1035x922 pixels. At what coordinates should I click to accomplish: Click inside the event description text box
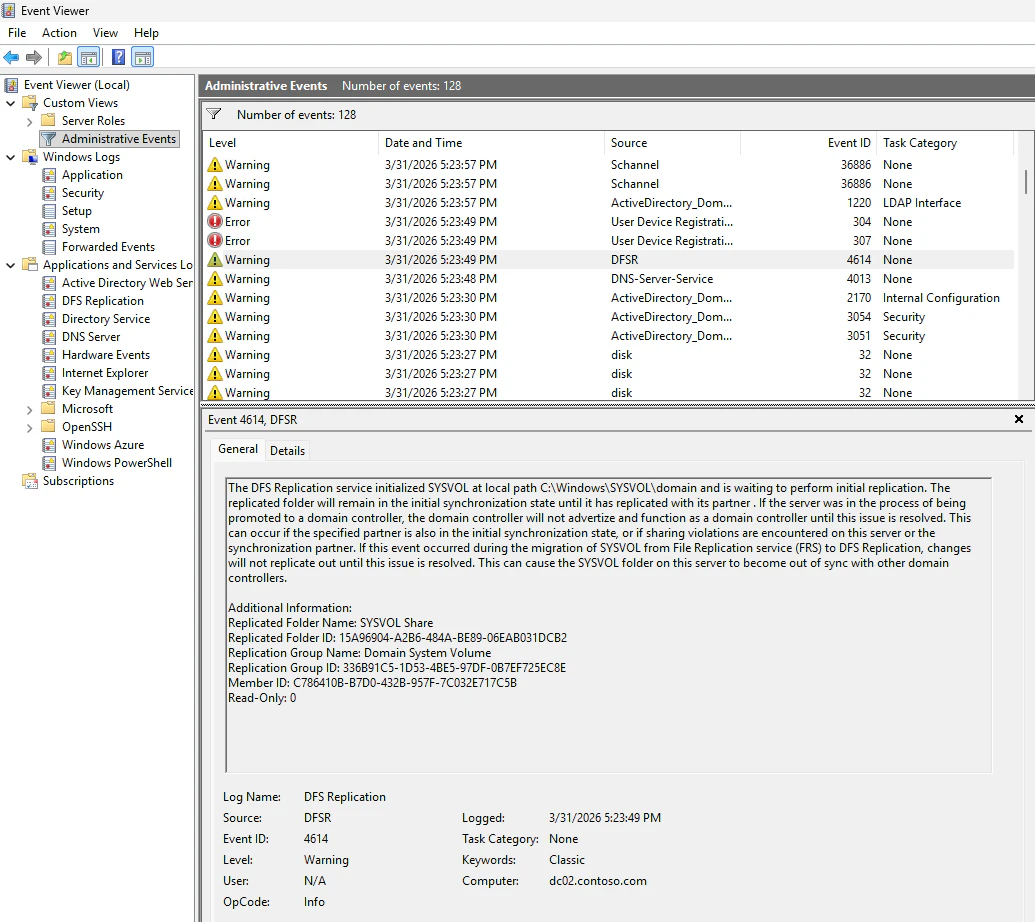608,624
